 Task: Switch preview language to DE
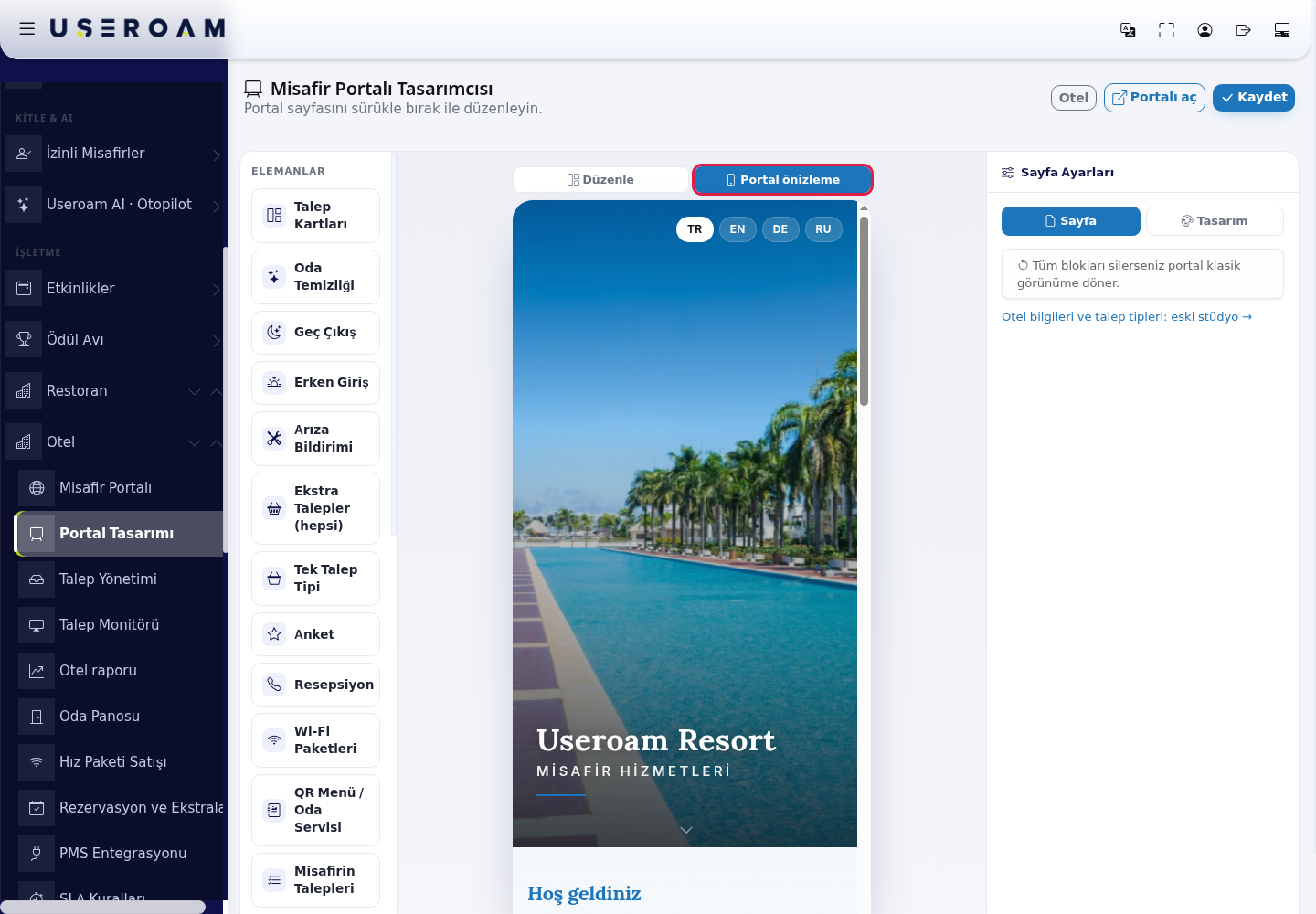point(780,229)
